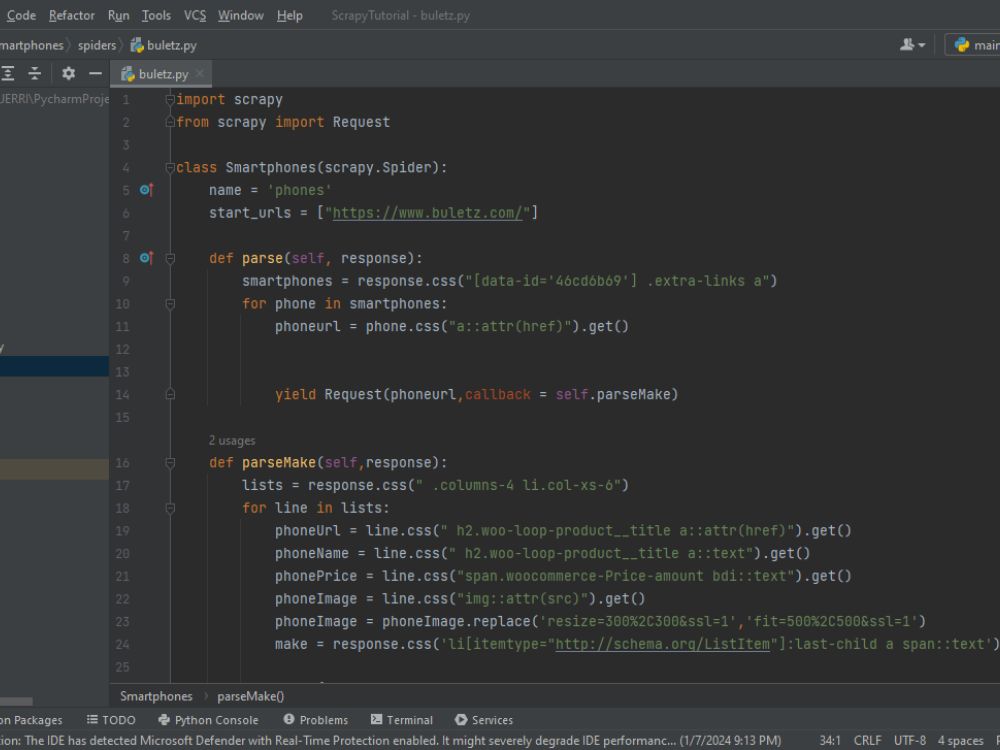This screenshot has height=750, width=1000.
Task: Place cursor on 'name = phones' line
Action: pos(270,190)
